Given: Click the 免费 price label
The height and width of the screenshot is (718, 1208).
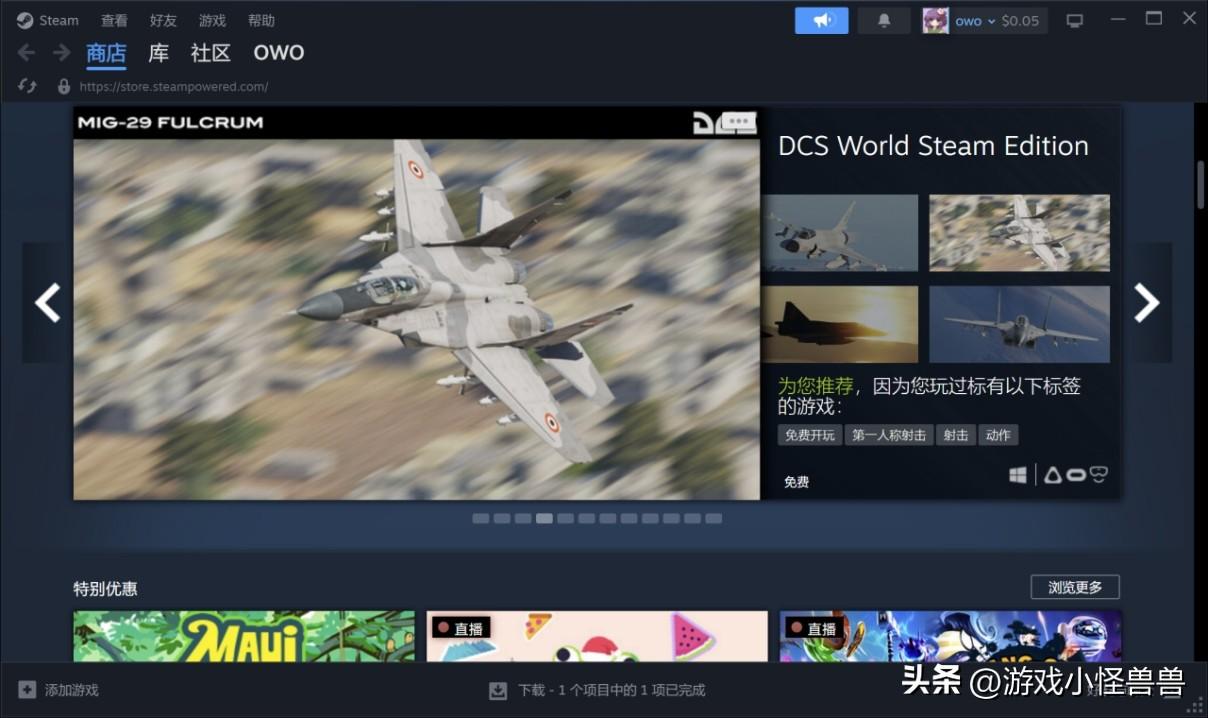Looking at the screenshot, I should tap(797, 482).
